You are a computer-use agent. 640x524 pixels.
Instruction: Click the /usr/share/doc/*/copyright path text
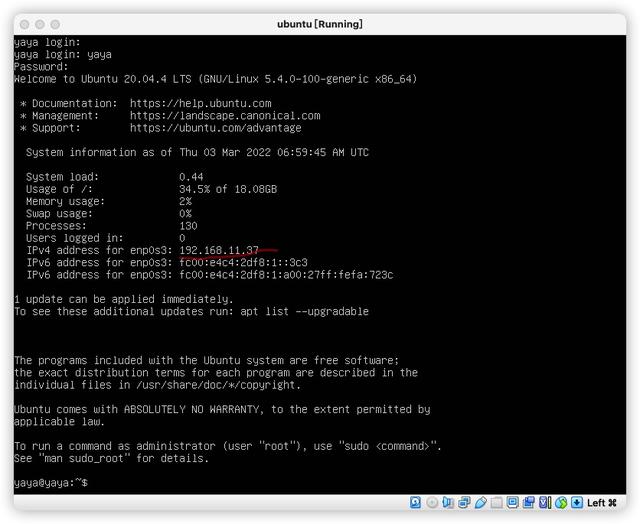[x=215, y=385]
